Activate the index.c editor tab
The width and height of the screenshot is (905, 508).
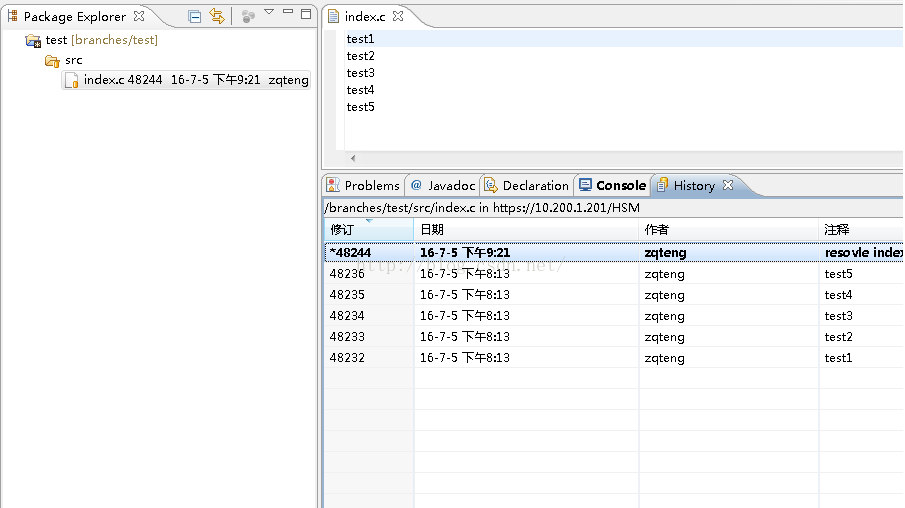[365, 17]
